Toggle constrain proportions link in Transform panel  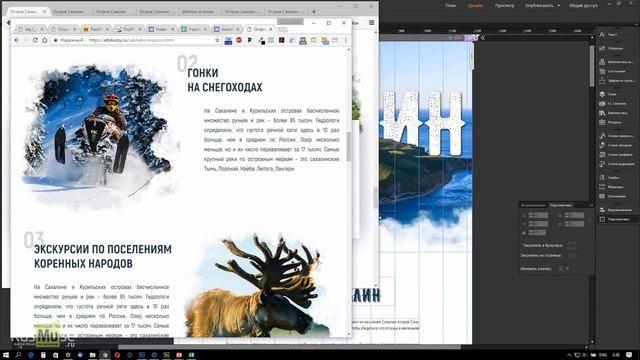[x=589, y=219]
